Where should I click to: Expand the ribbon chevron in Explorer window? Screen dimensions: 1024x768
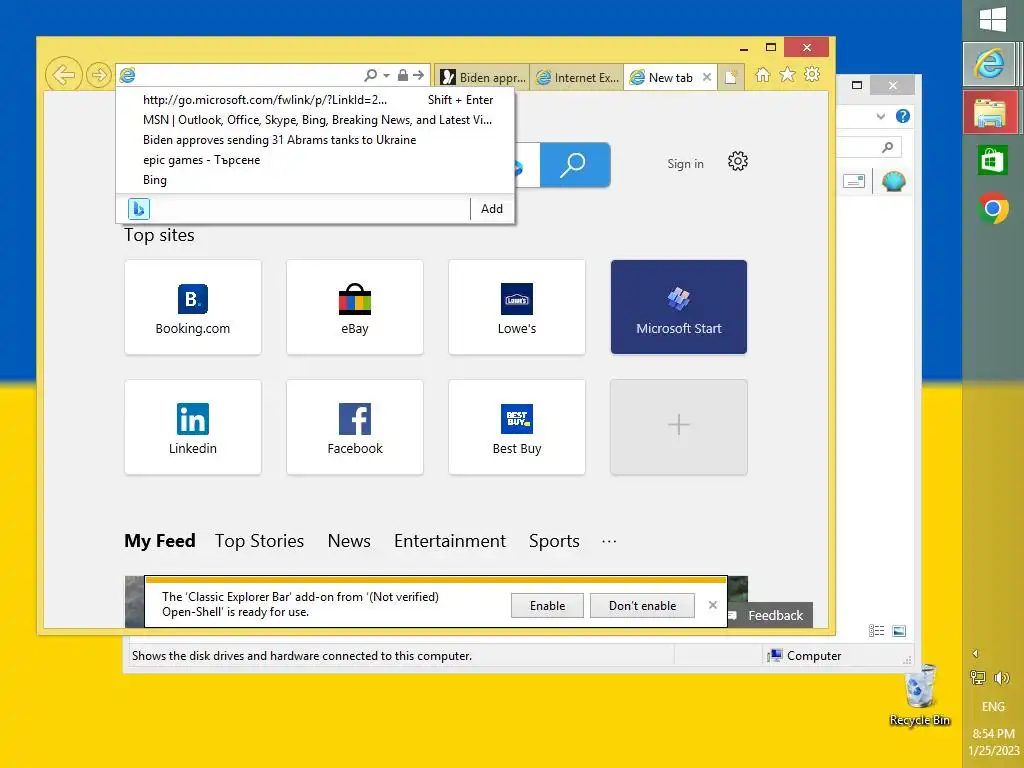coord(880,117)
